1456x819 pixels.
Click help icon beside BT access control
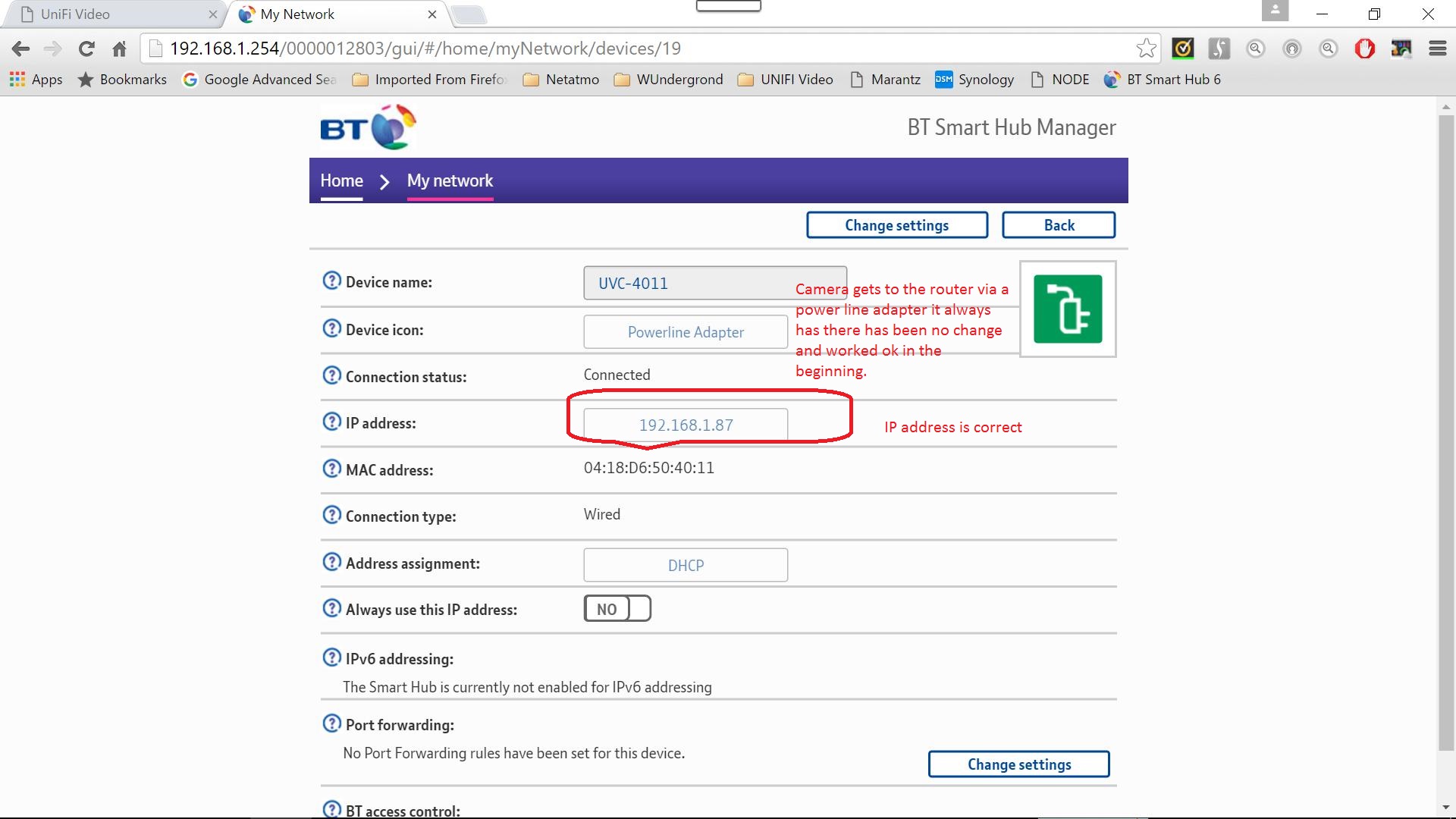(331, 809)
